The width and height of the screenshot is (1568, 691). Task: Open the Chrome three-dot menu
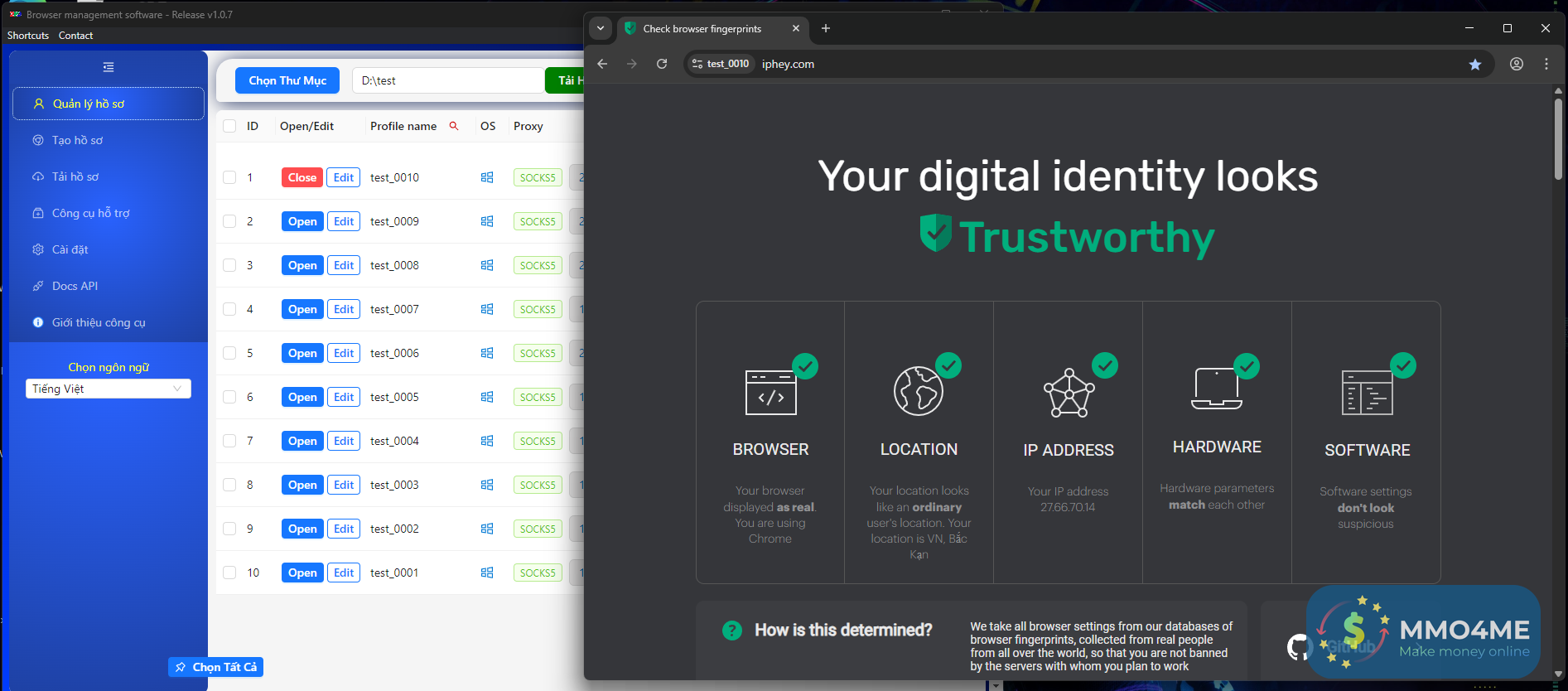coord(1546,64)
